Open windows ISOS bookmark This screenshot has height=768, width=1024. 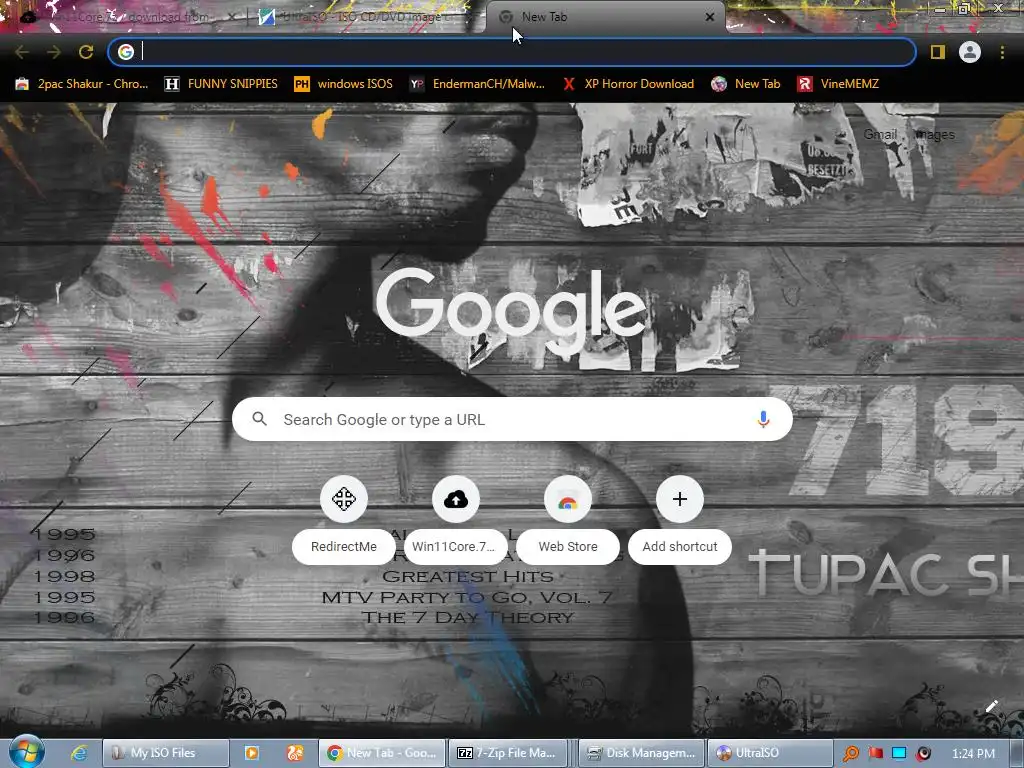344,84
